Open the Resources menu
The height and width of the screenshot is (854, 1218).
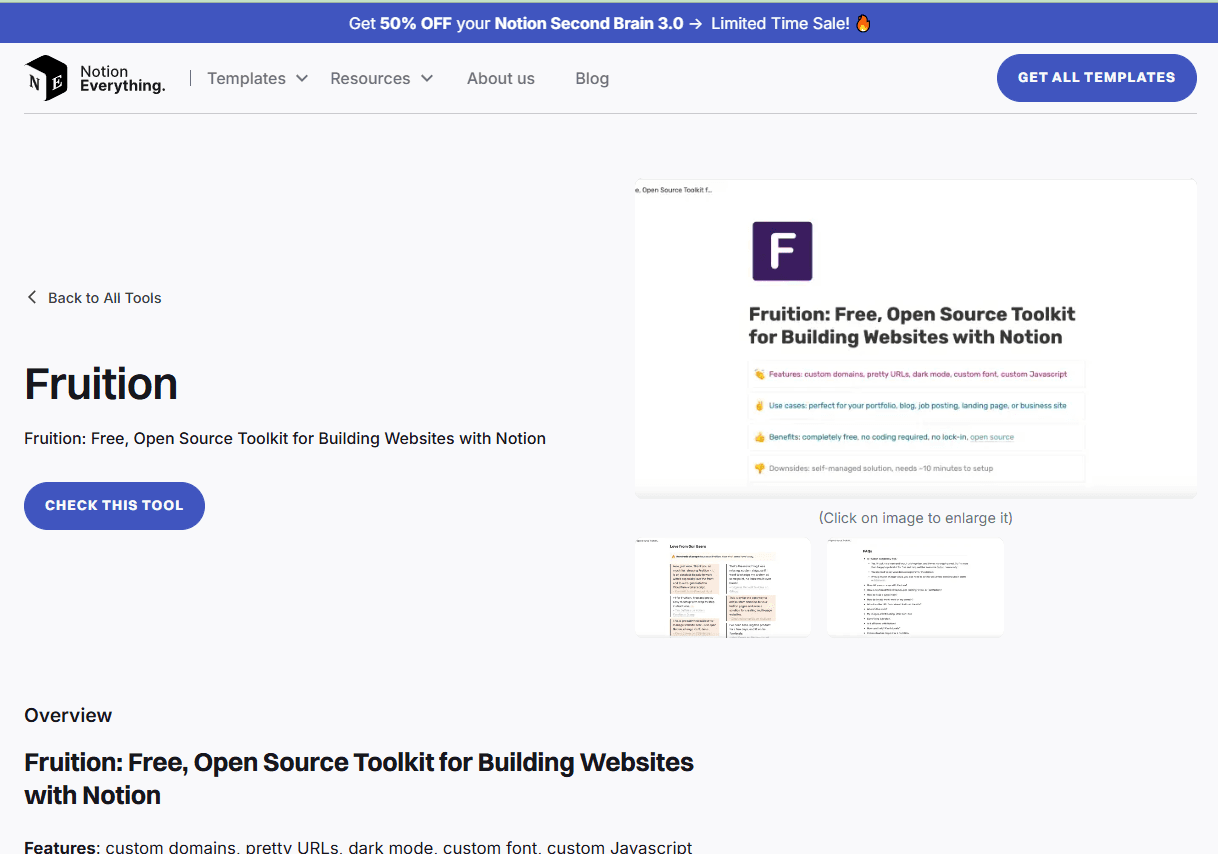[382, 78]
